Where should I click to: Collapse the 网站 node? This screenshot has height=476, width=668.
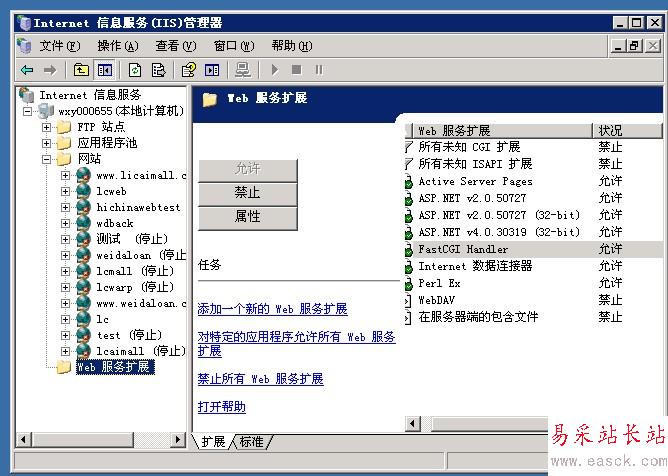(46, 159)
